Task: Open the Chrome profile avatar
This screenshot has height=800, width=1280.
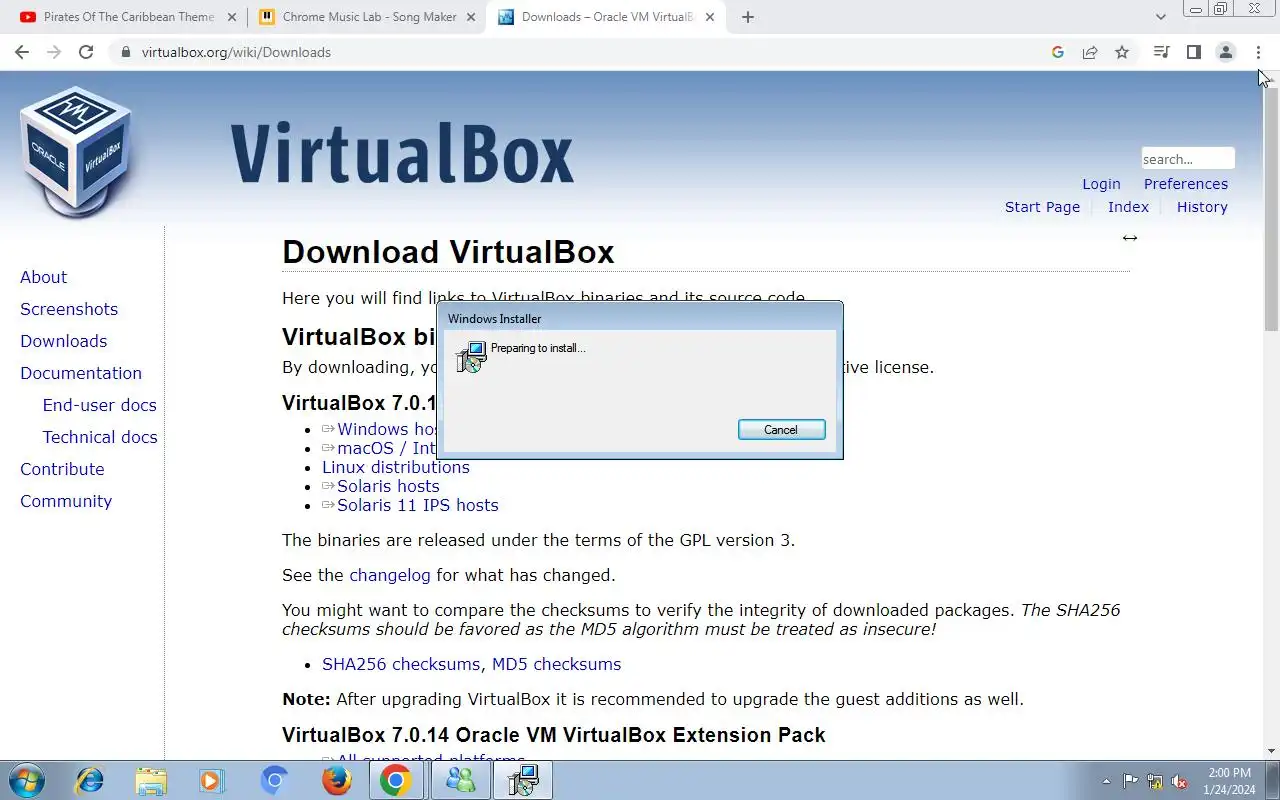Action: click(x=1225, y=52)
